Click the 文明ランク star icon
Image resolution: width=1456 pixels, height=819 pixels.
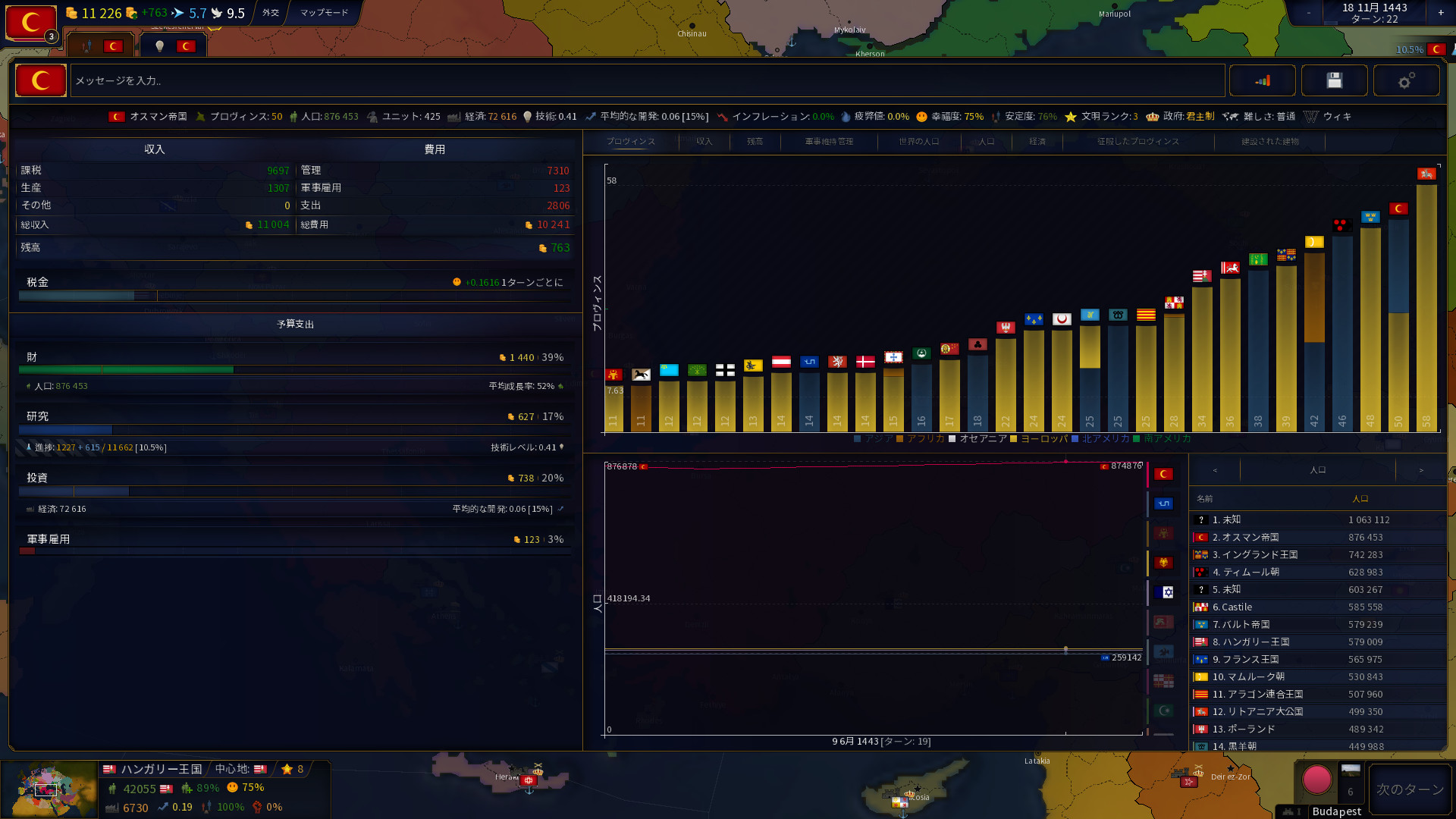[1070, 117]
